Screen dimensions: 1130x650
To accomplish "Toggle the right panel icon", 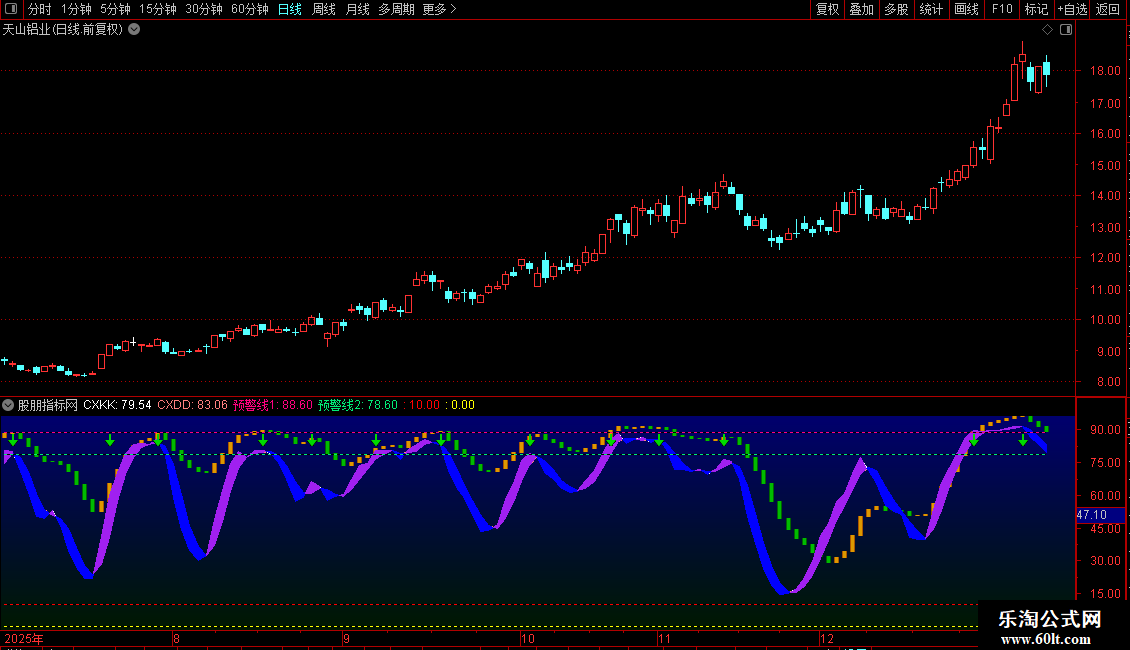I will [x=1066, y=29].
